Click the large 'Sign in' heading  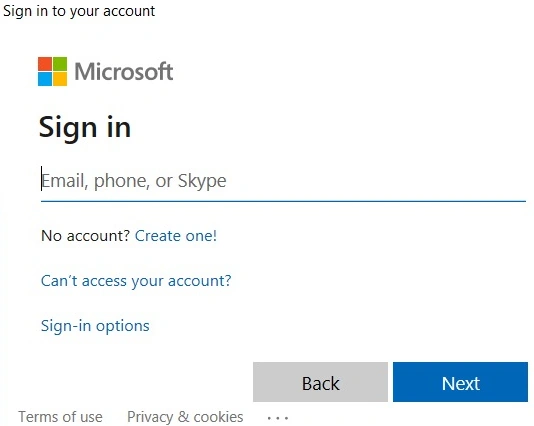pos(85,128)
